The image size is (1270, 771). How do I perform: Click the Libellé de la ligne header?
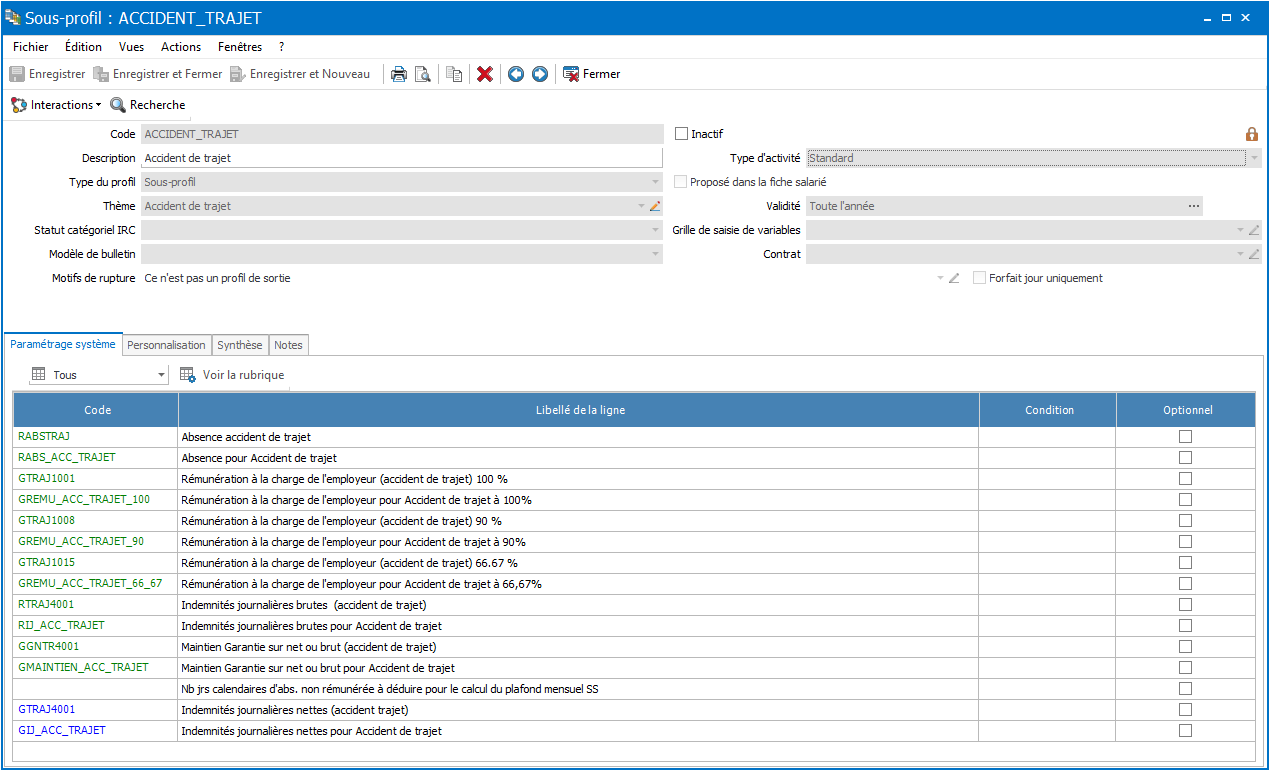point(579,410)
